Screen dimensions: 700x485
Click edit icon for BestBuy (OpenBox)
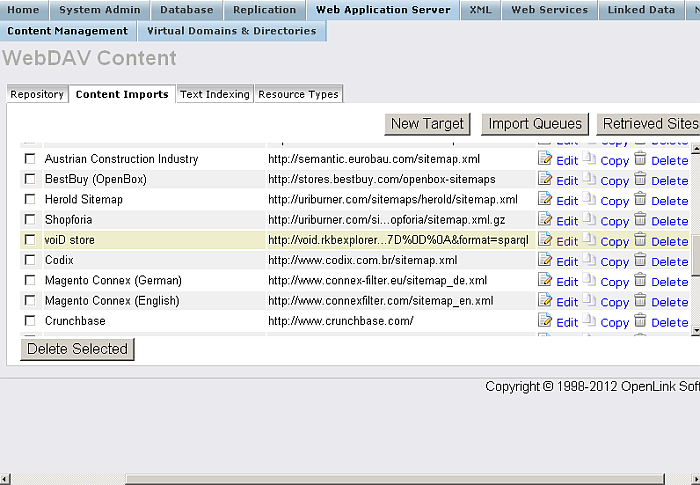545,178
